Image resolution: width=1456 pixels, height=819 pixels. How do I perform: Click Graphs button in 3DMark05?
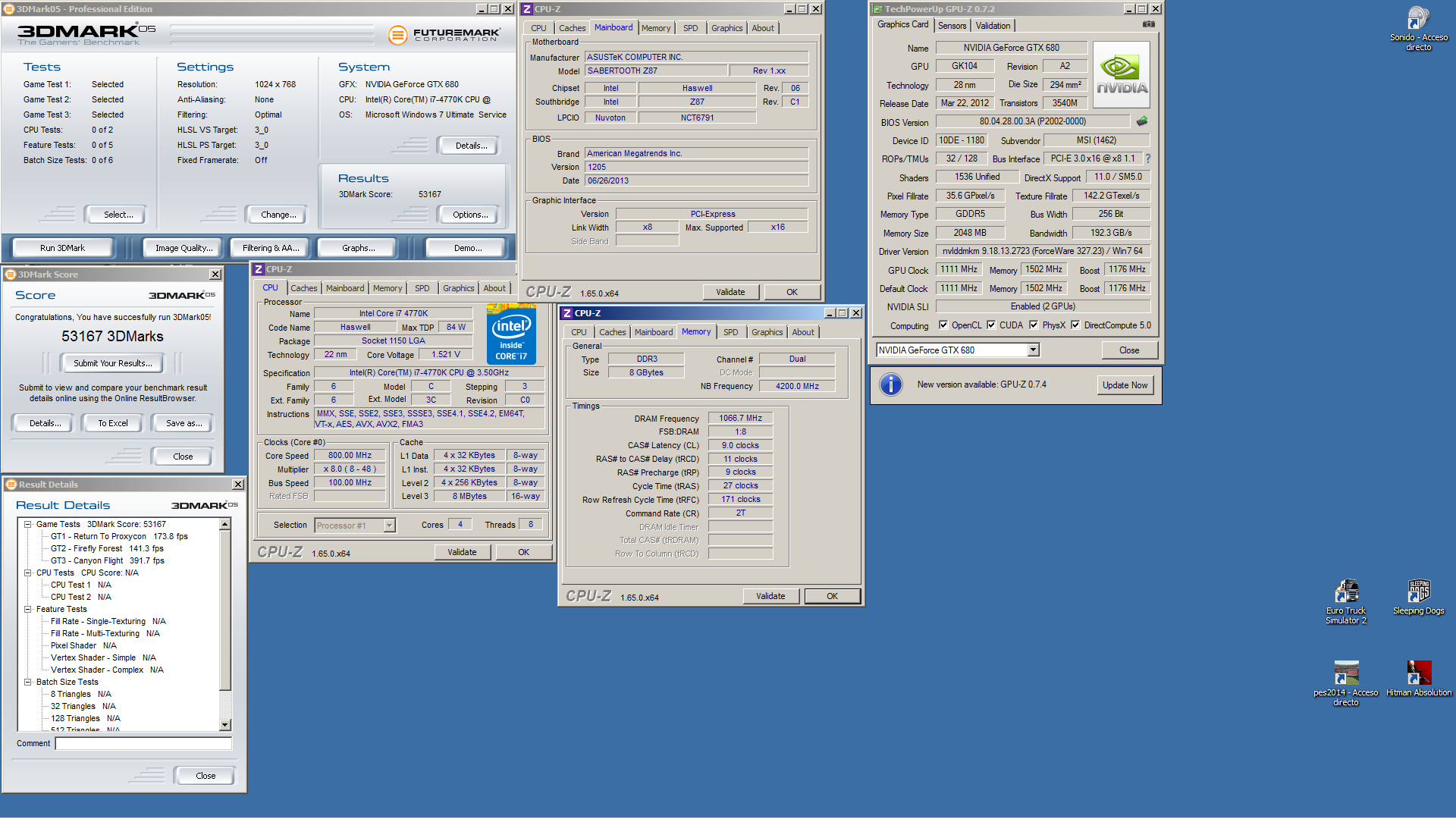(358, 248)
